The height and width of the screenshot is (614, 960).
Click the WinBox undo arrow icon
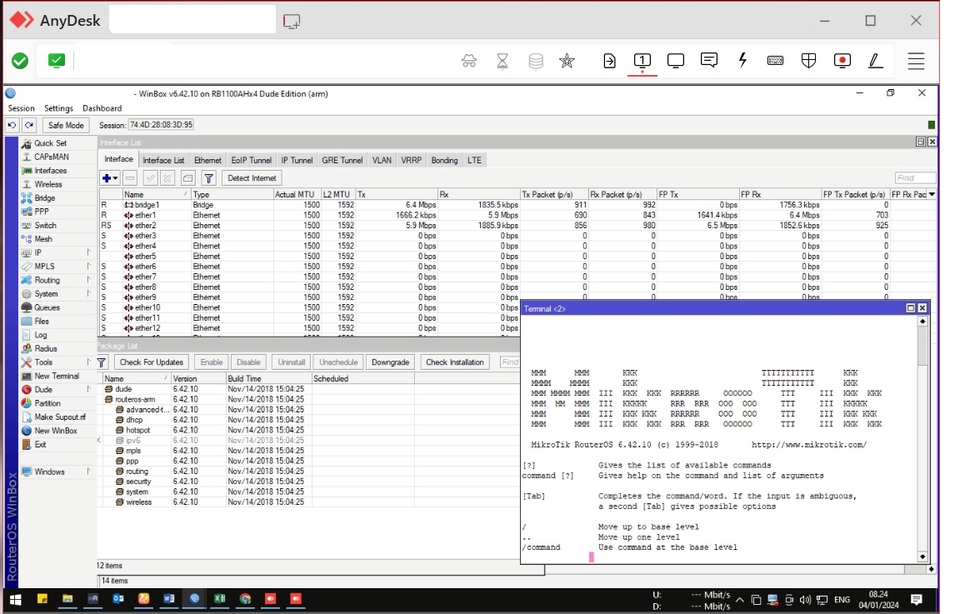[x=13, y=125]
